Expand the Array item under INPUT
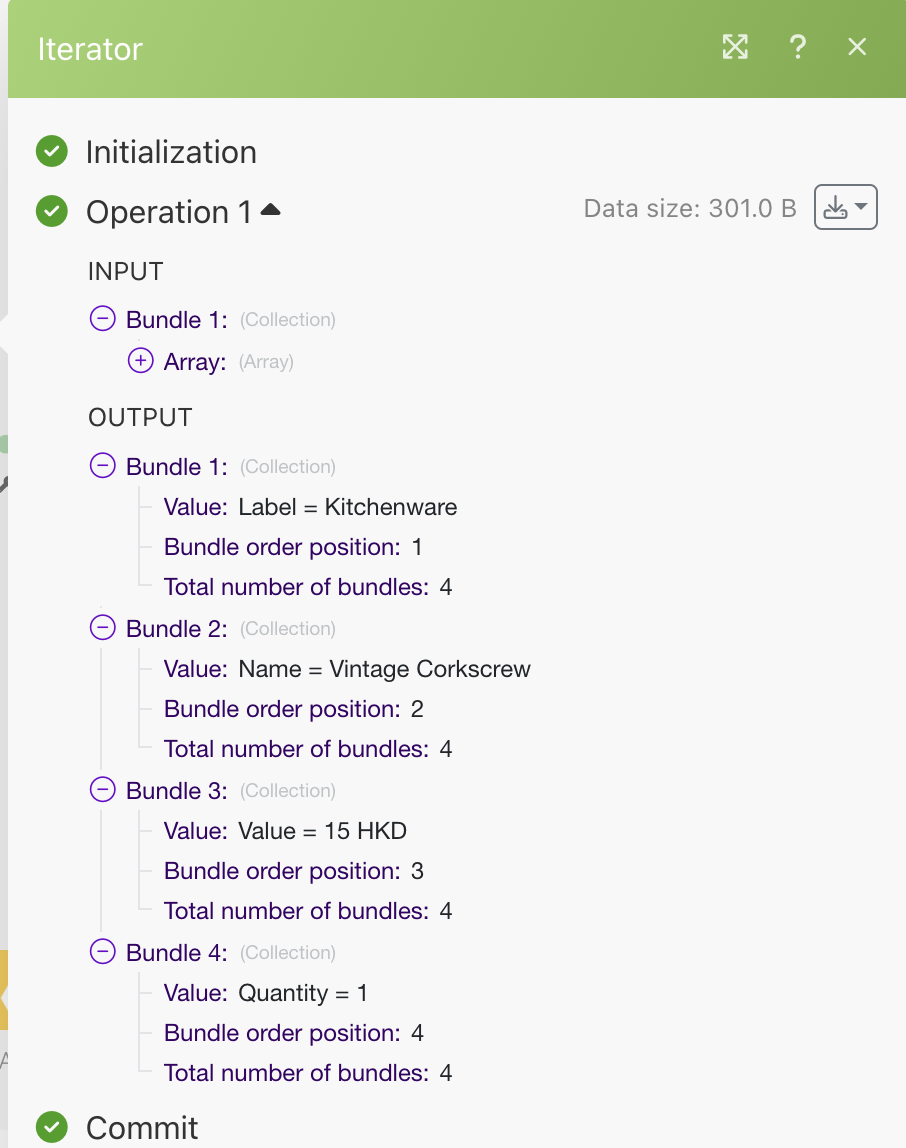 (x=141, y=362)
